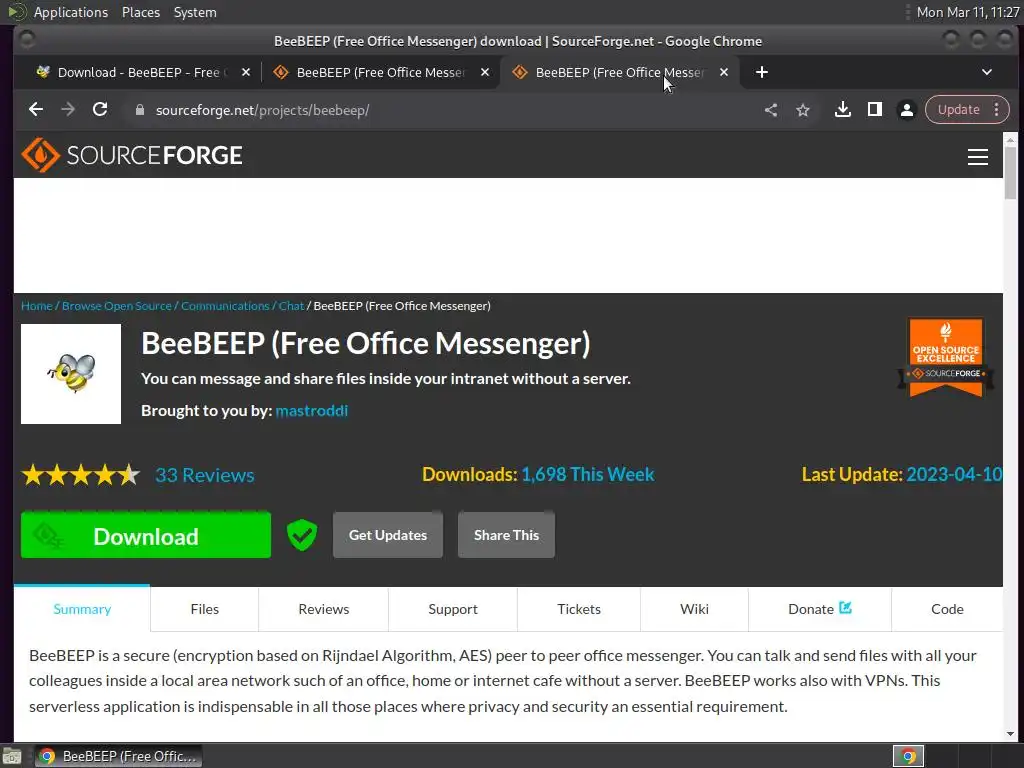This screenshot has width=1024, height=768.
Task: Click the five-star rating icons
Action: pos(80,475)
